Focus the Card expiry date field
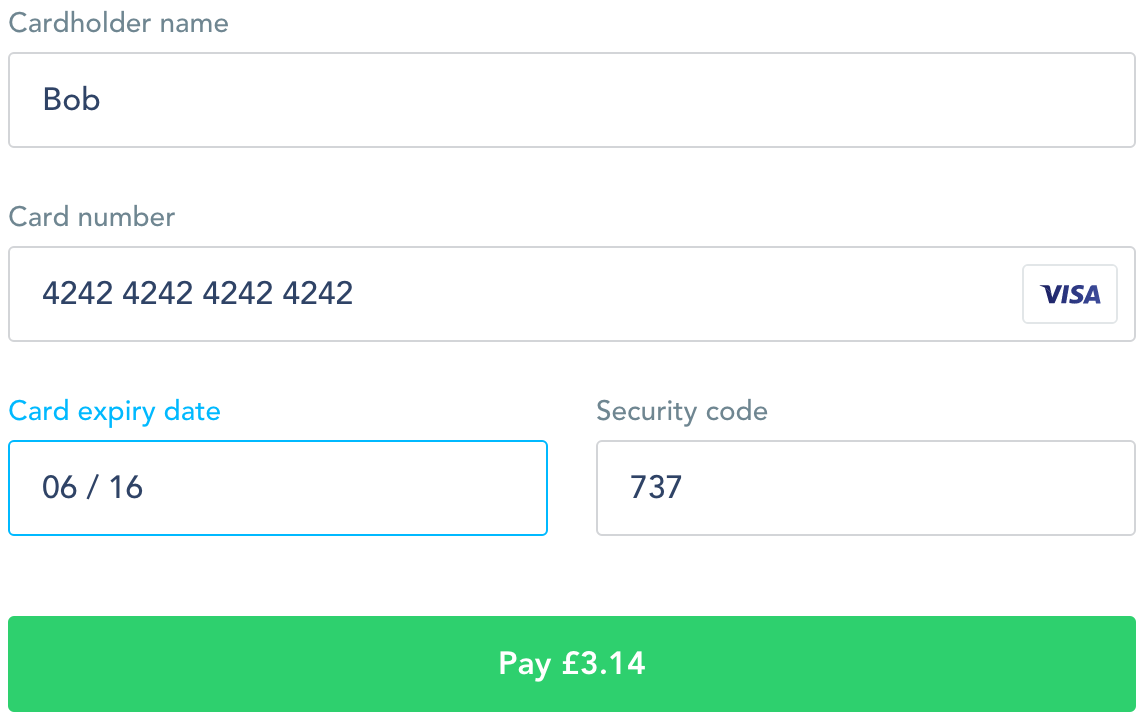This screenshot has height=726, width=1148. pyautogui.click(x=277, y=487)
